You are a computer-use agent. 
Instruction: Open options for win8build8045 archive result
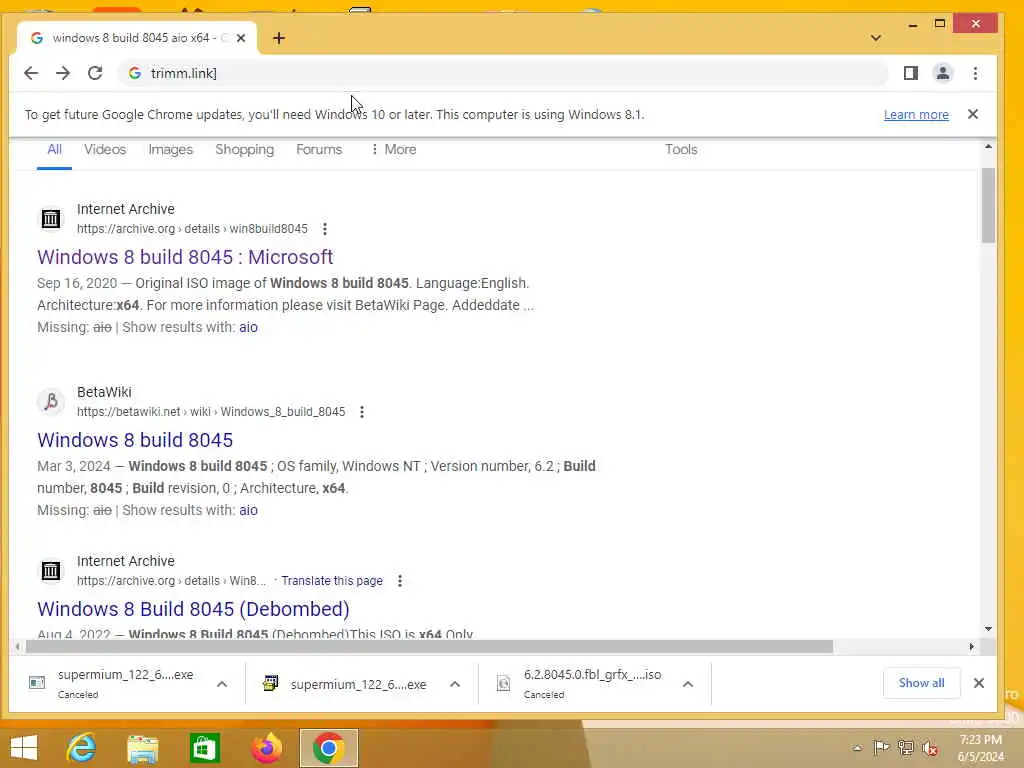325,229
